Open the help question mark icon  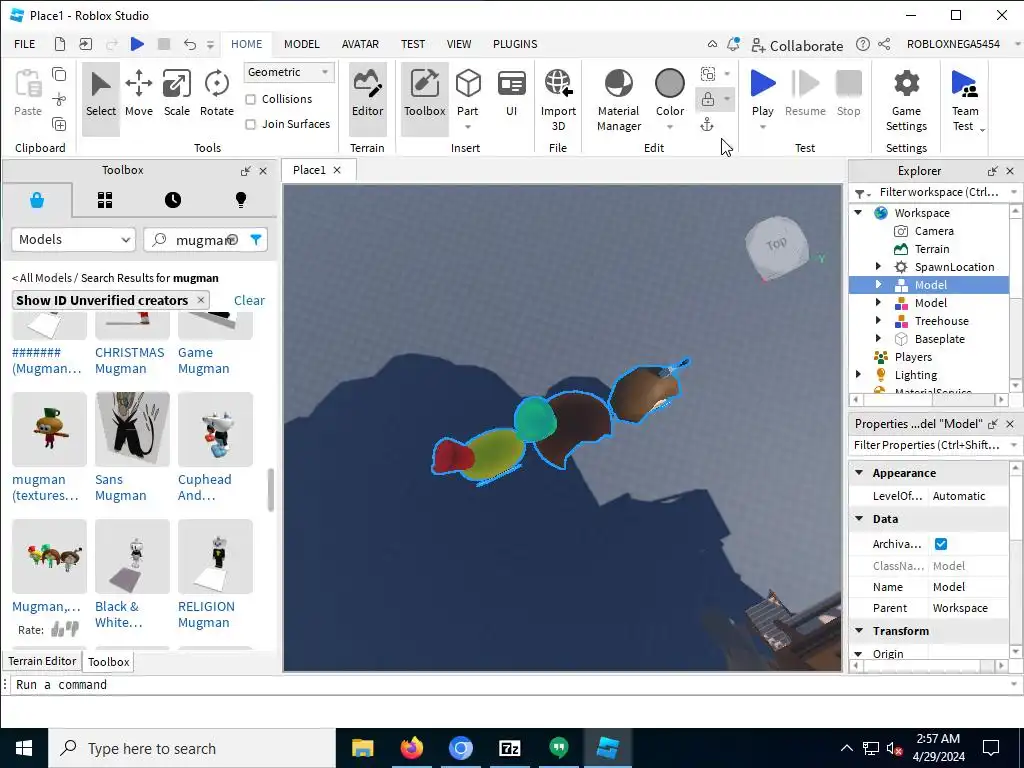click(863, 44)
